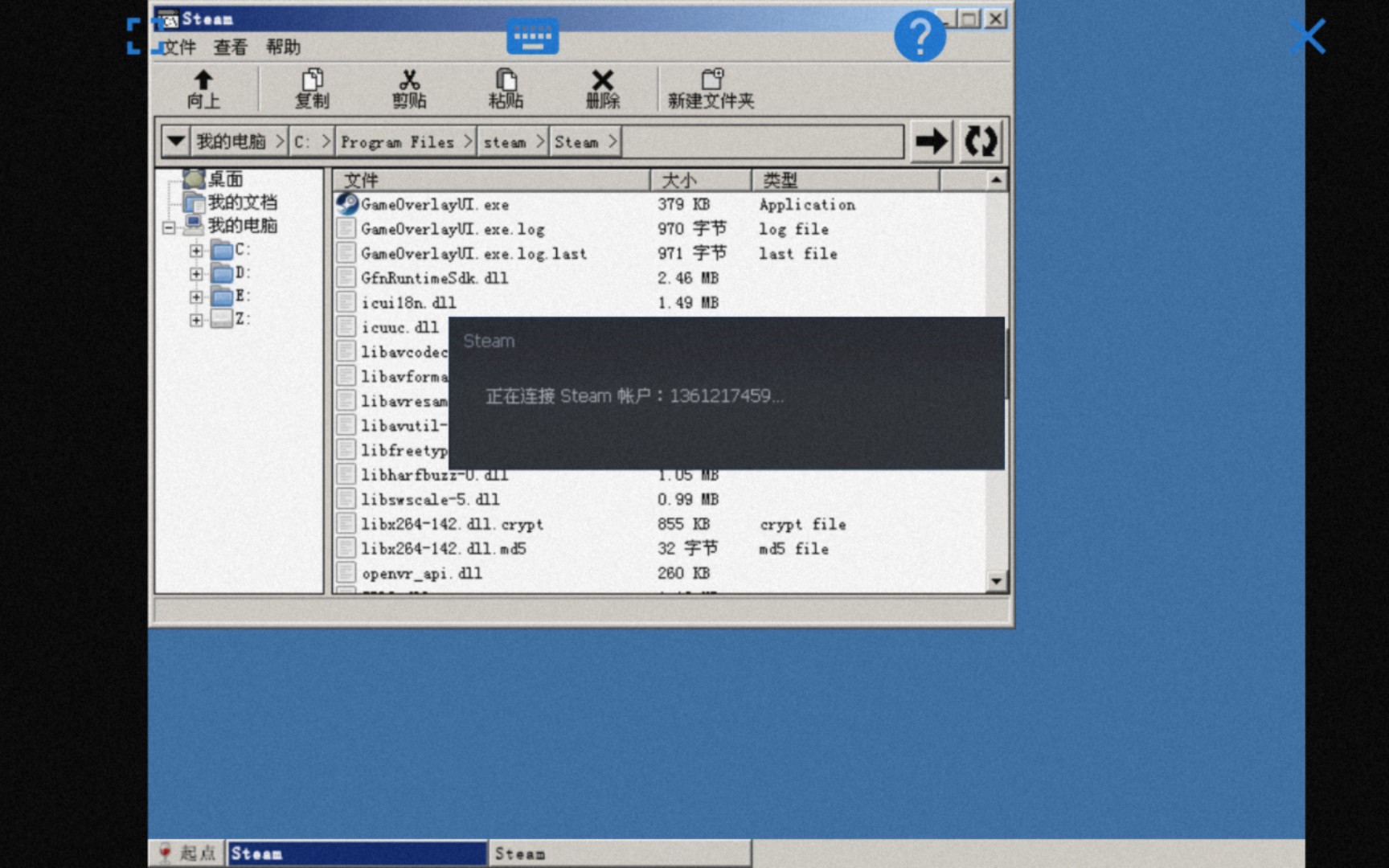The width and height of the screenshot is (1389, 868).
Task: Click the empty address input field
Action: [x=763, y=141]
